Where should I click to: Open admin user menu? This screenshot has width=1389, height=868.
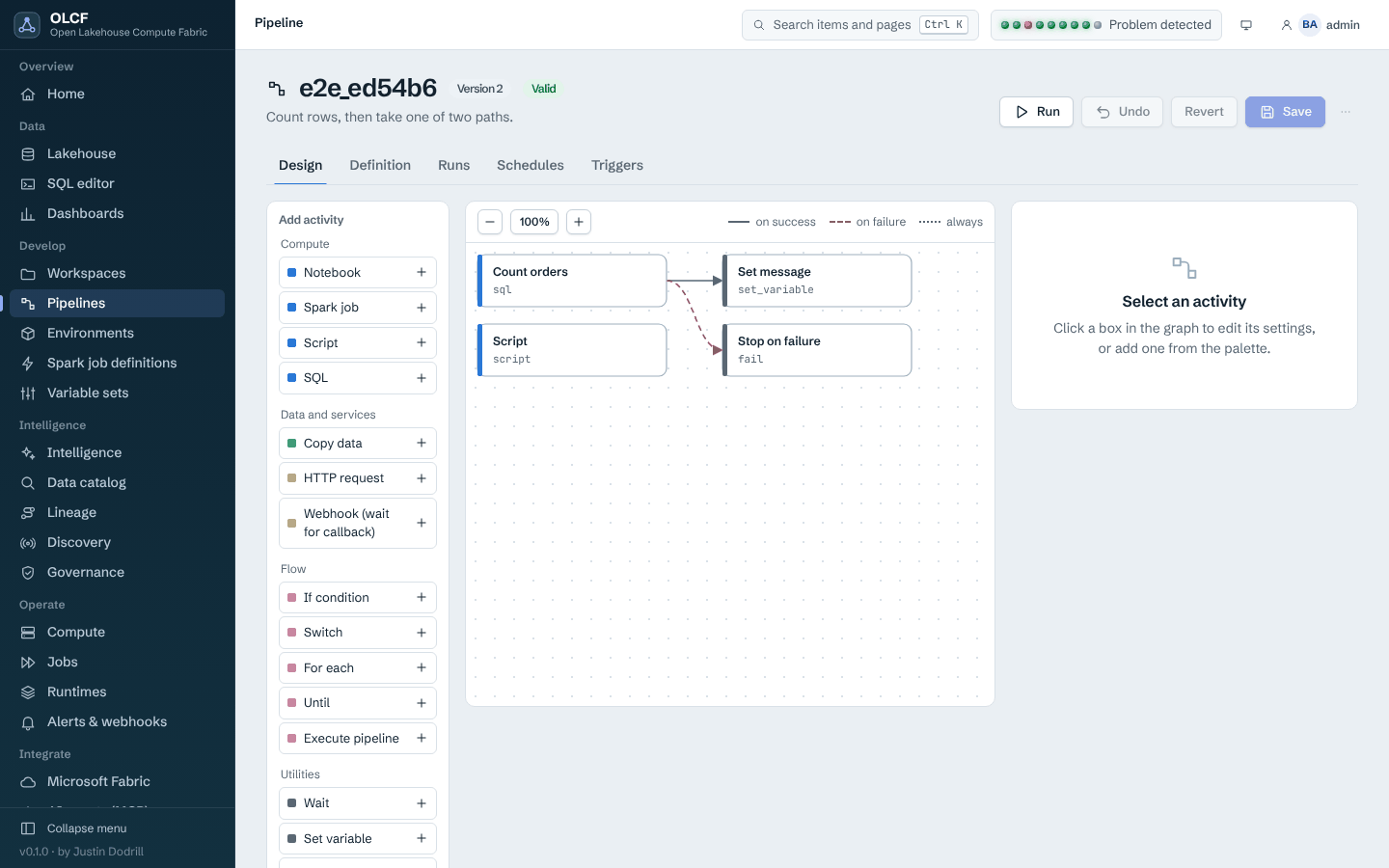tap(1321, 25)
